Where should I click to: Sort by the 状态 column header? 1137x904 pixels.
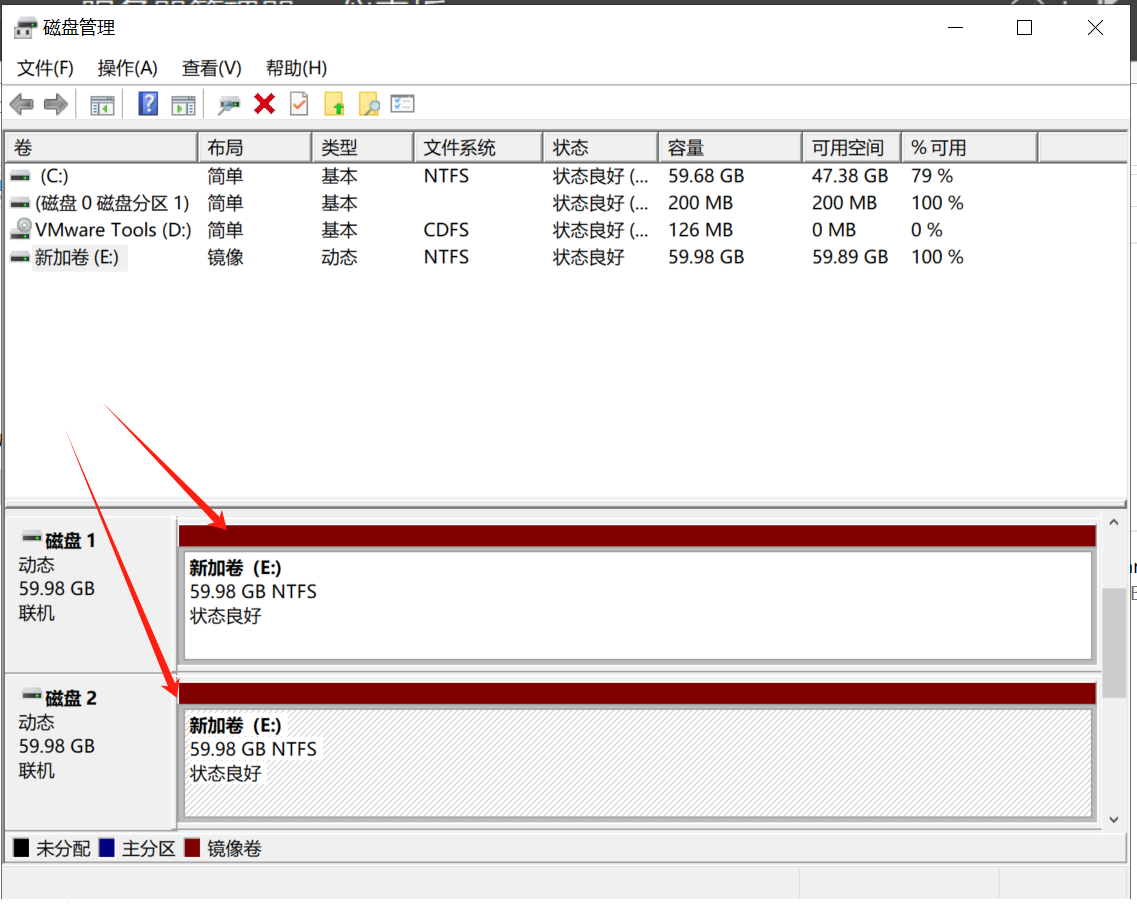pyautogui.click(x=601, y=148)
